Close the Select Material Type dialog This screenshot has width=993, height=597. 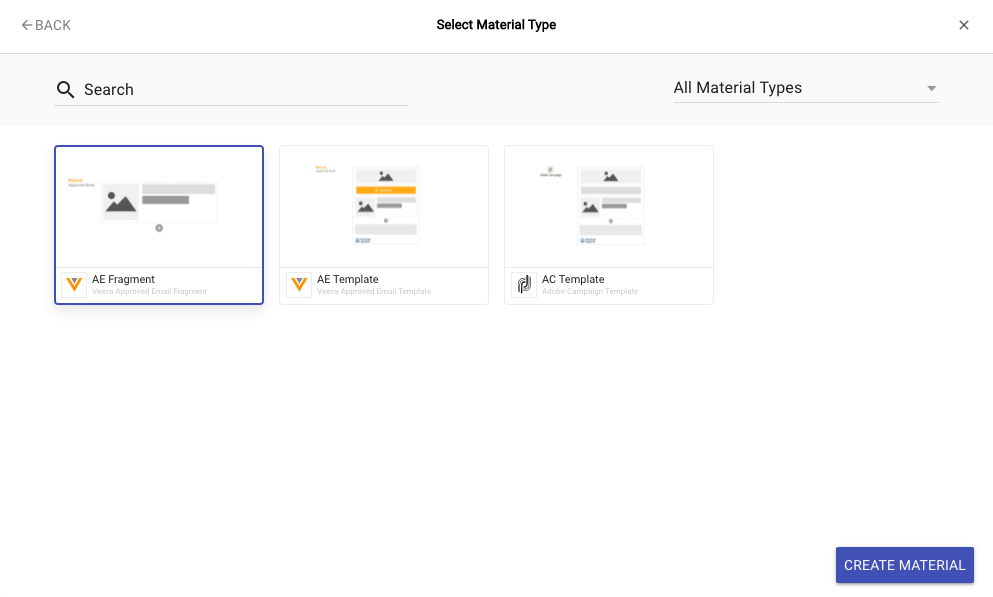coord(964,25)
